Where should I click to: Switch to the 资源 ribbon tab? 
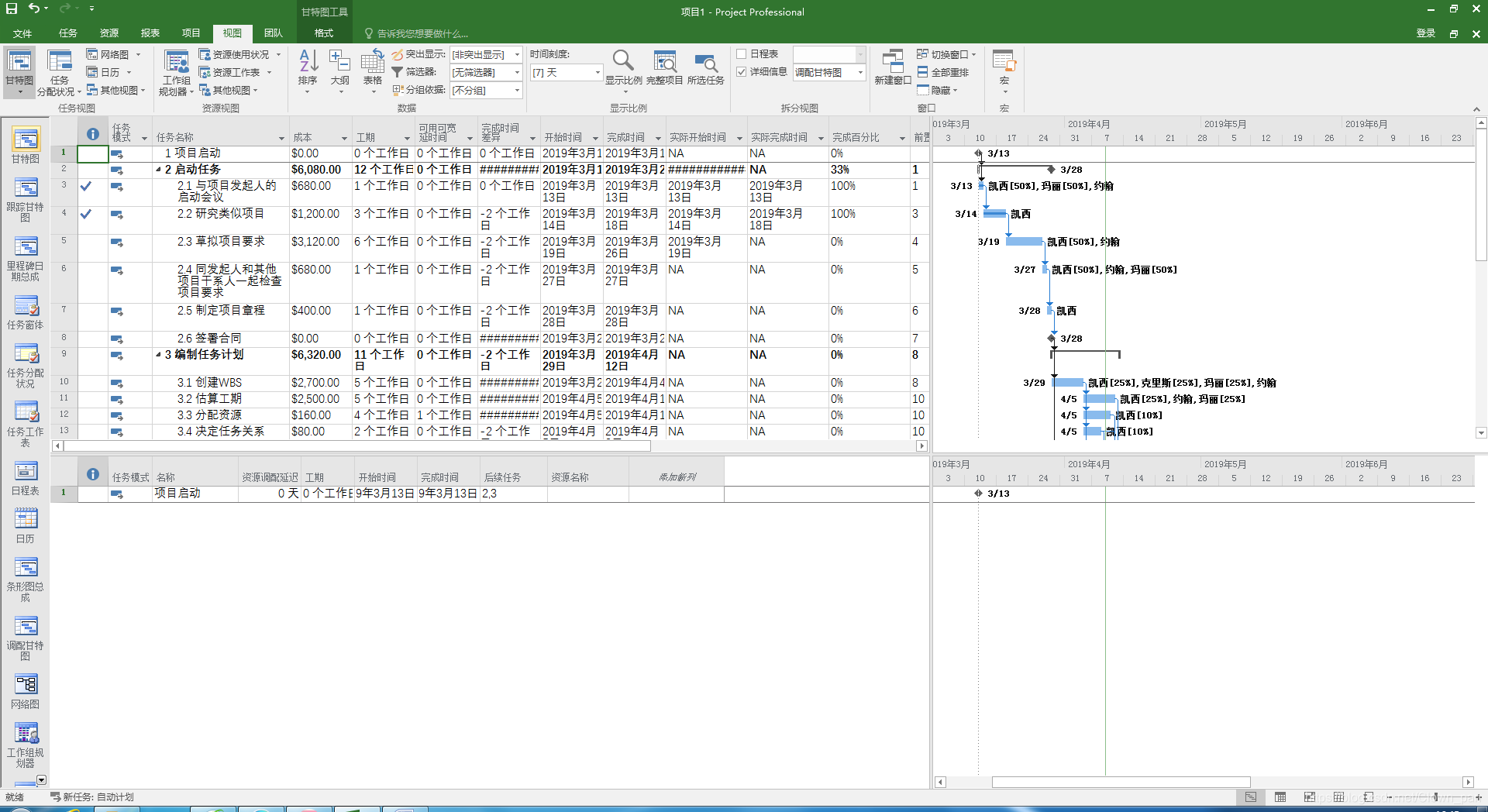click(109, 33)
